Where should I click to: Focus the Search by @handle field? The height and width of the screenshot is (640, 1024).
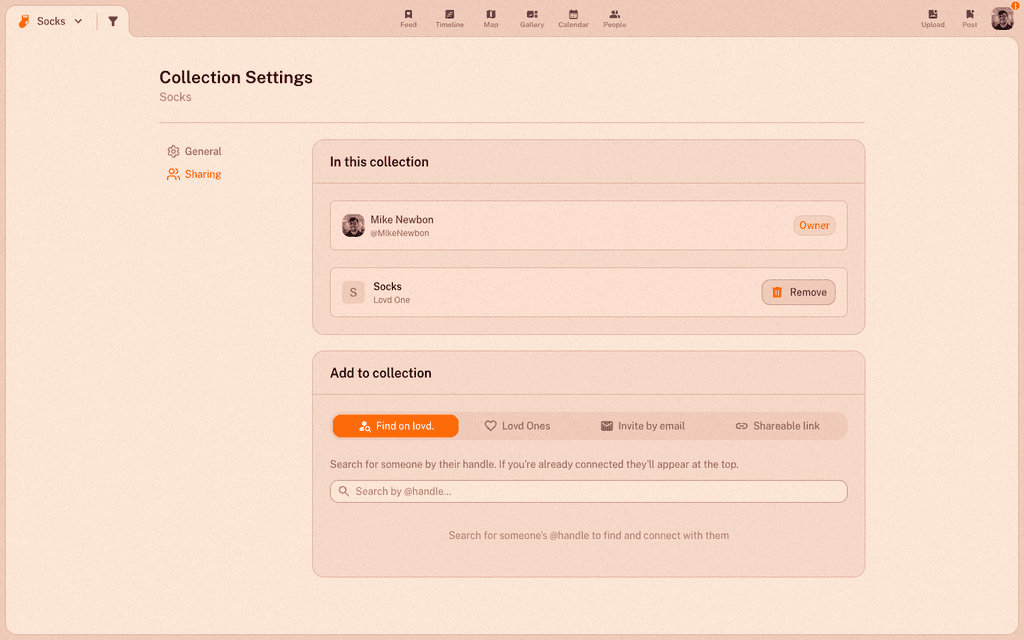coord(588,492)
